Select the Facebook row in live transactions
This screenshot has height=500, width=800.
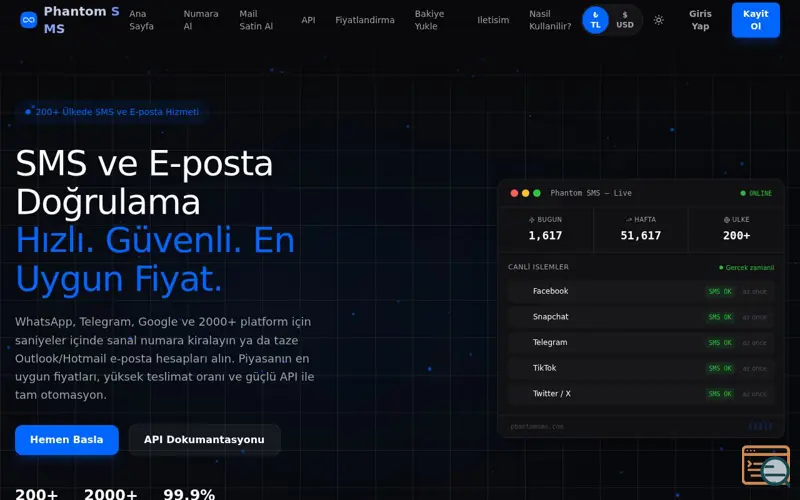641,291
